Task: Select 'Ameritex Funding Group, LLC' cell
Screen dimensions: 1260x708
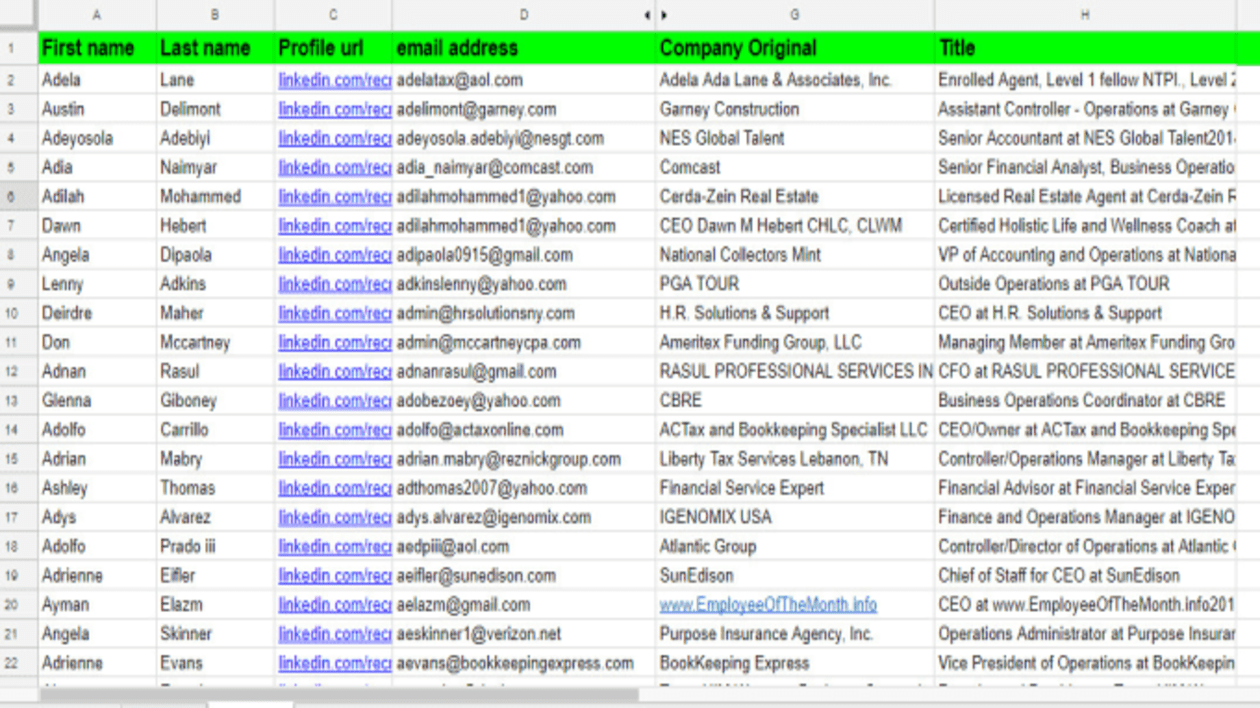Action: pos(795,342)
